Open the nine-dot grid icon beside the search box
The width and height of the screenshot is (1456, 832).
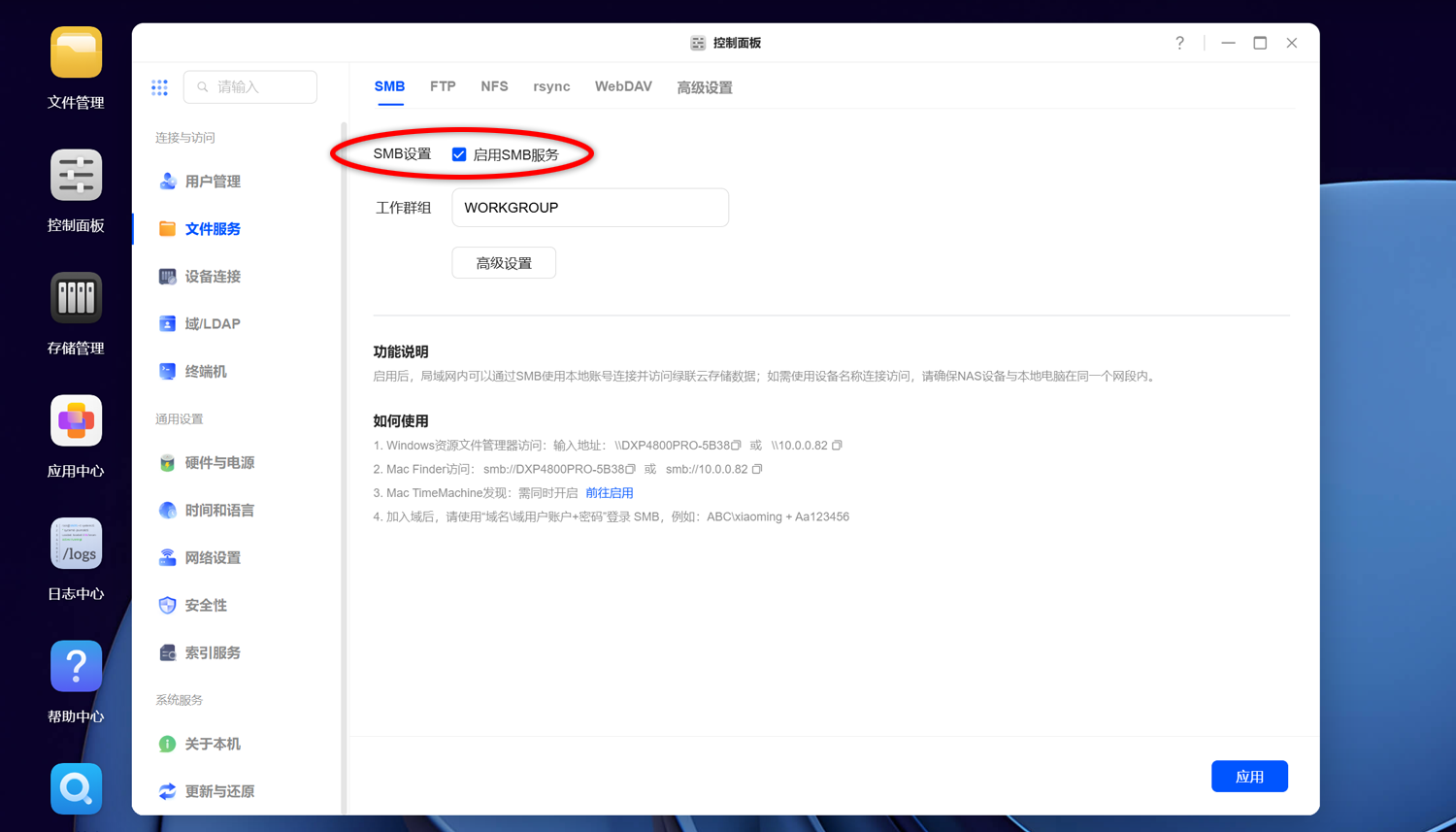point(160,87)
